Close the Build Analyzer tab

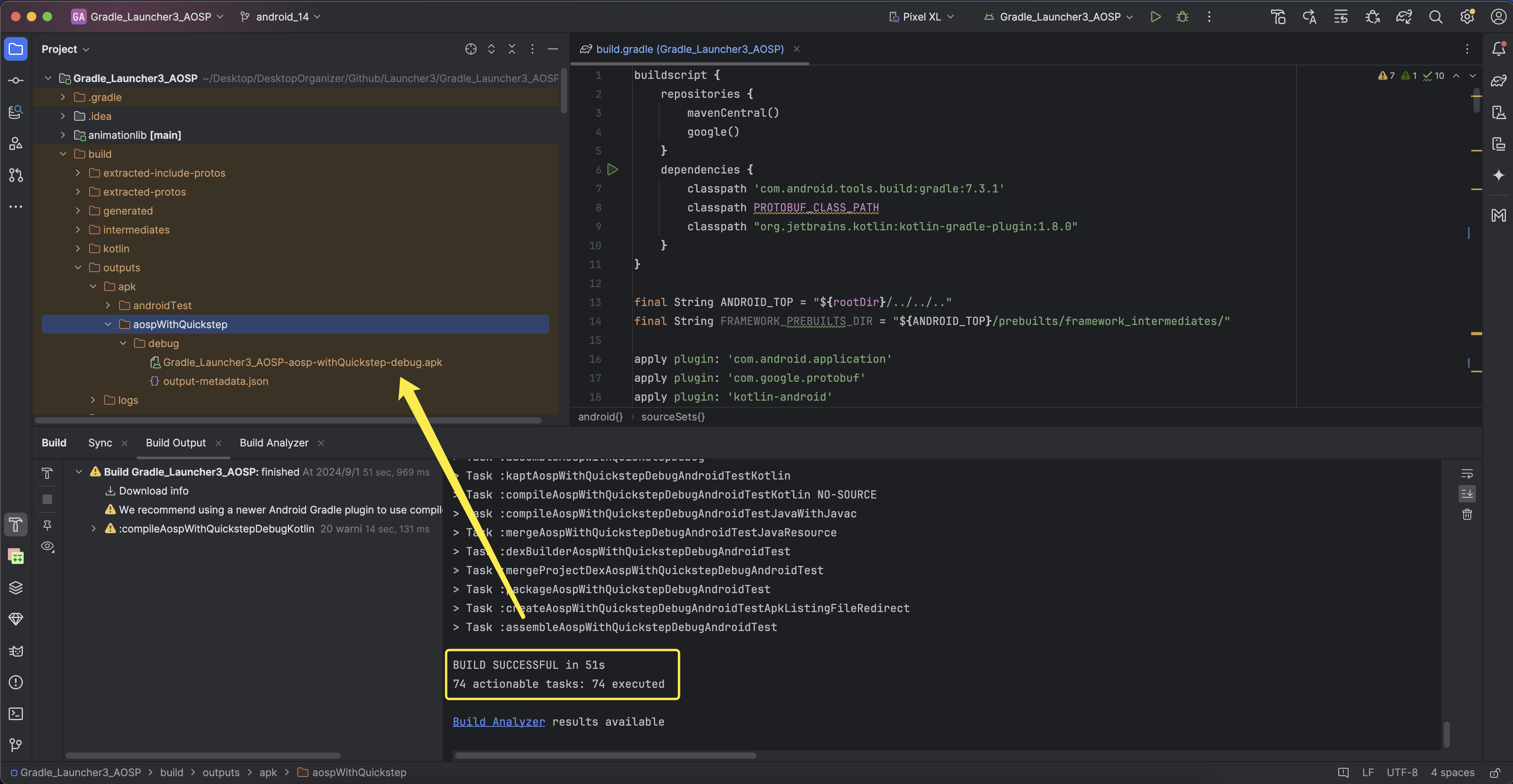point(321,443)
